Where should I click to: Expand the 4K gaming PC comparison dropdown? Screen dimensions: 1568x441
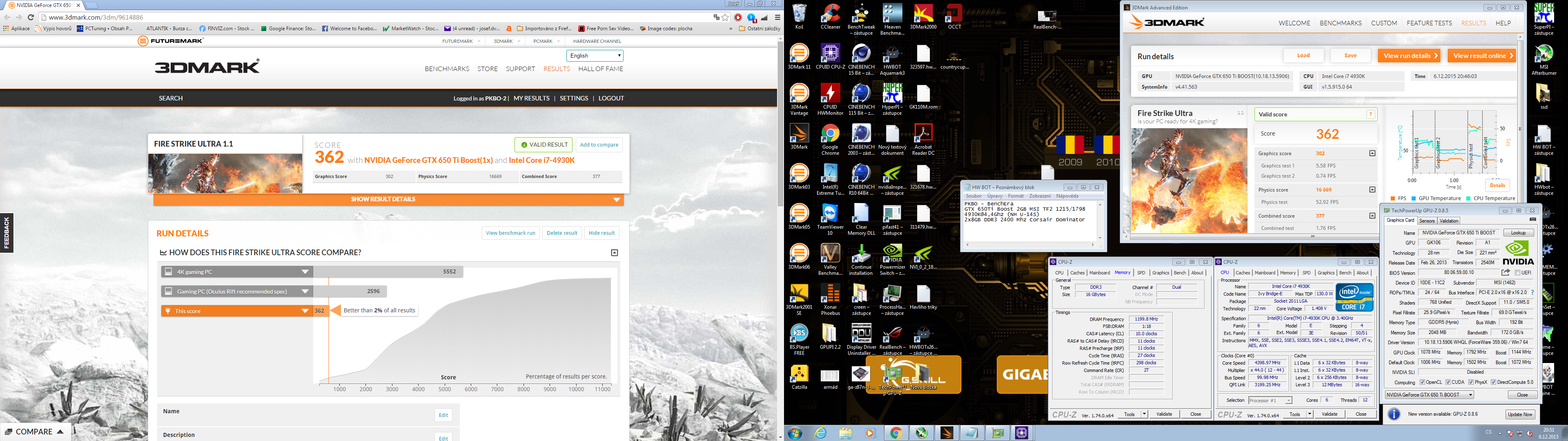point(305,272)
